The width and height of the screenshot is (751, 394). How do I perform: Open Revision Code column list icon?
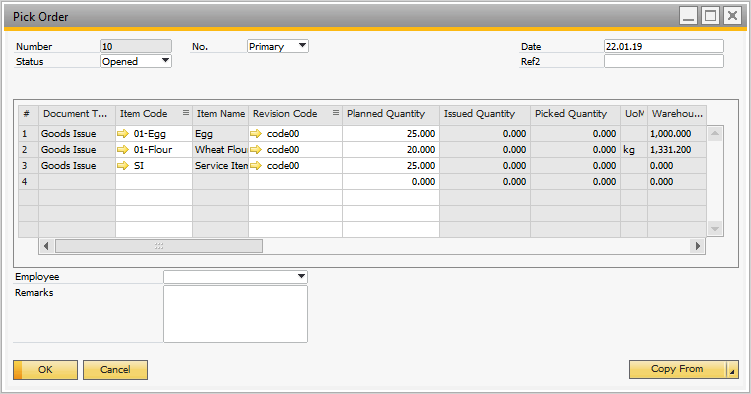point(336,113)
